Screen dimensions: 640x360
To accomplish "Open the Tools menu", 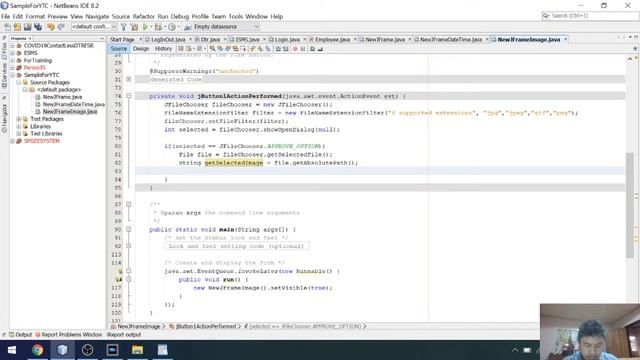I will click(236, 17).
